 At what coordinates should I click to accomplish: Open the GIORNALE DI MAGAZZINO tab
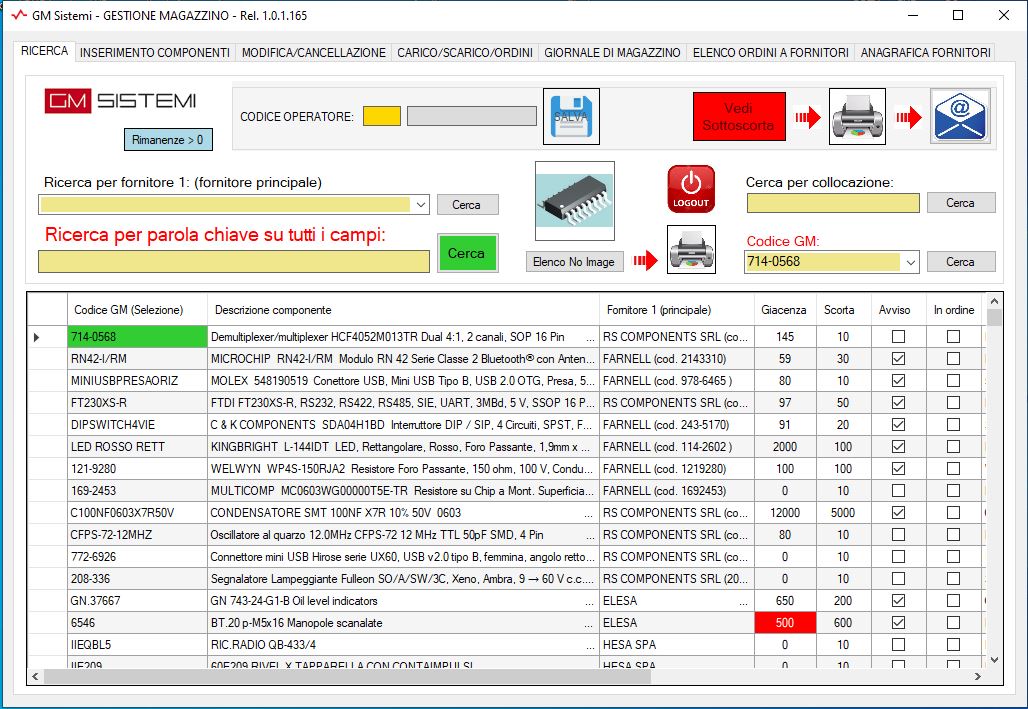click(x=612, y=52)
